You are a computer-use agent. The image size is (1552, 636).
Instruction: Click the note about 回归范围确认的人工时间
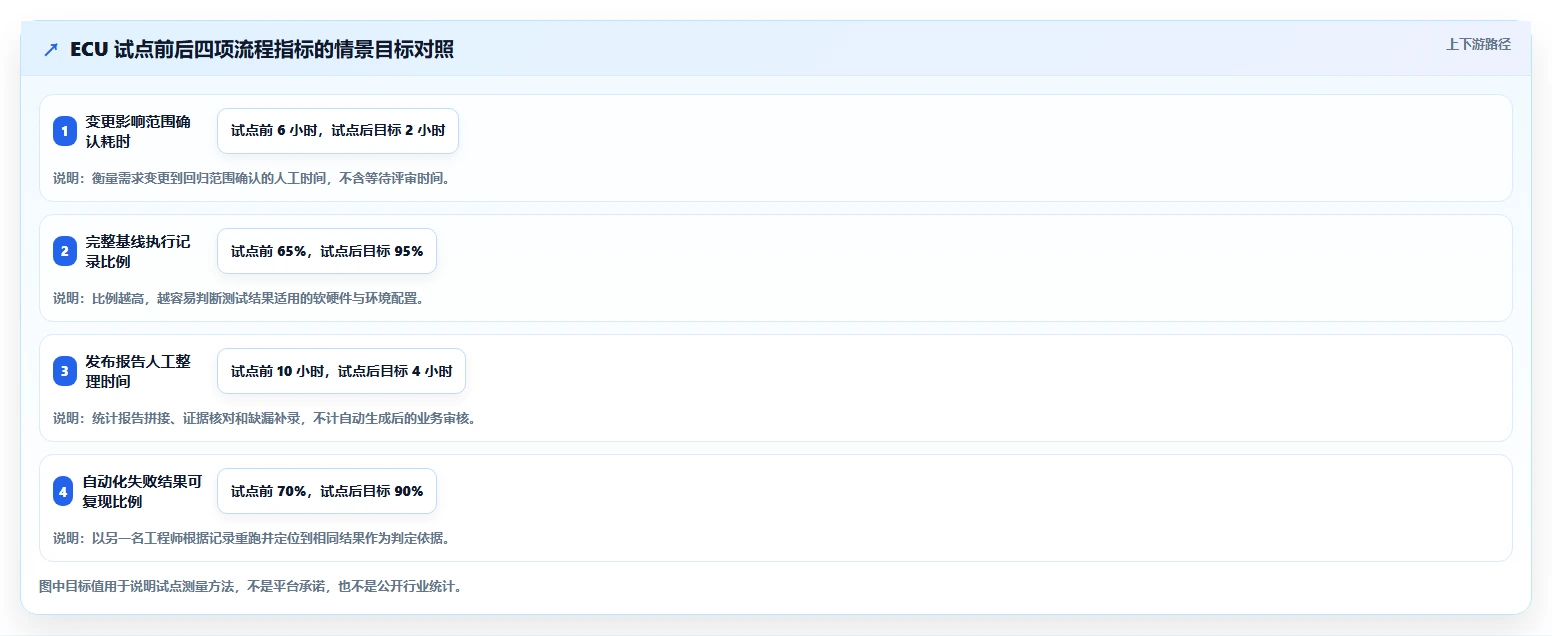coord(251,178)
